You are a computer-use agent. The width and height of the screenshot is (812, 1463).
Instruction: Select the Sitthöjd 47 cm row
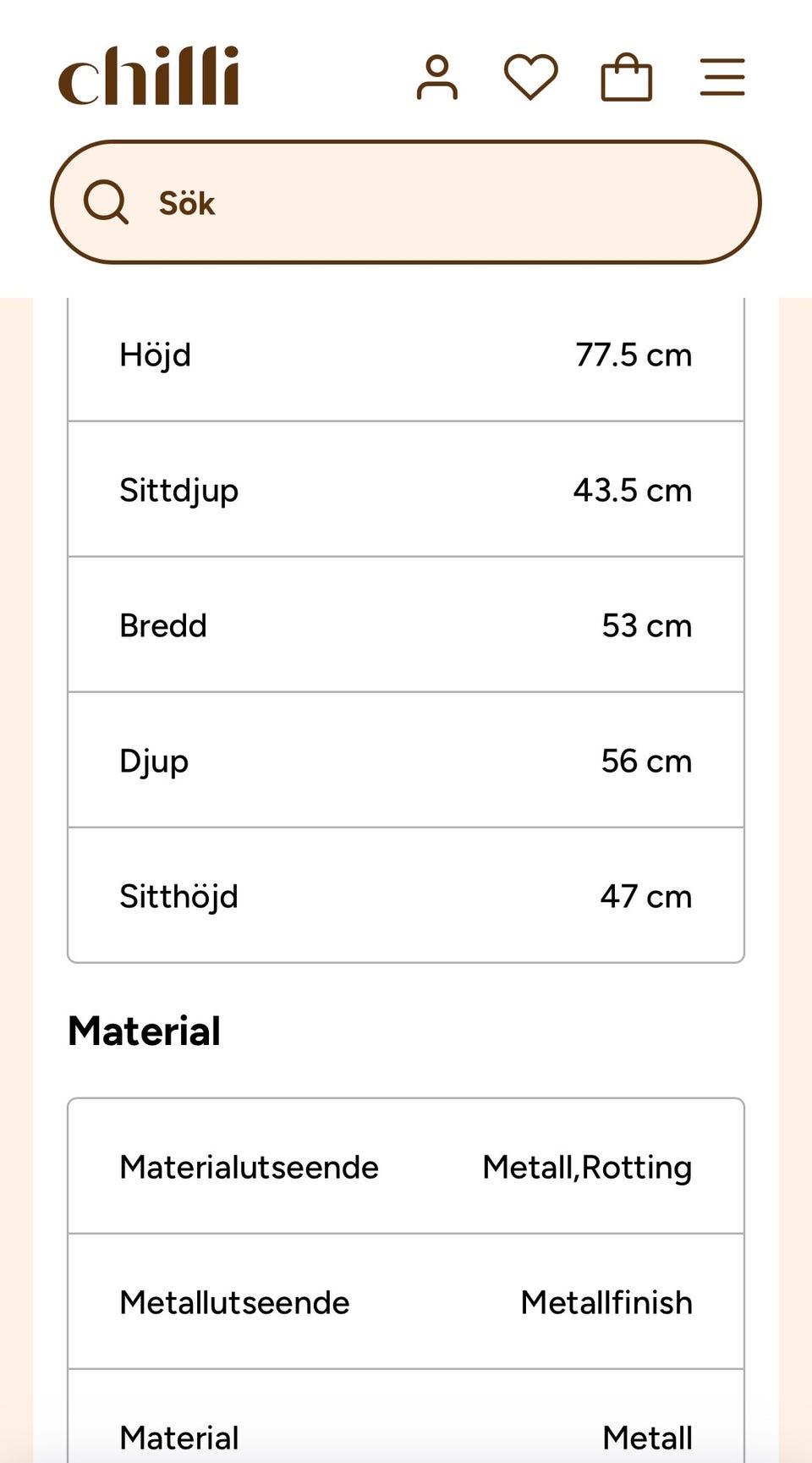point(406,895)
